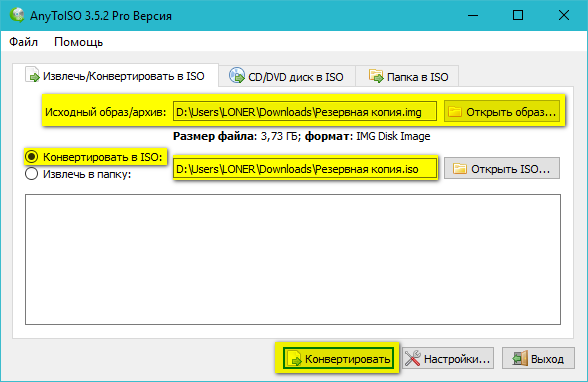Switch to the Папка в ISO tab
The height and width of the screenshot is (382, 588).
[x=407, y=76]
